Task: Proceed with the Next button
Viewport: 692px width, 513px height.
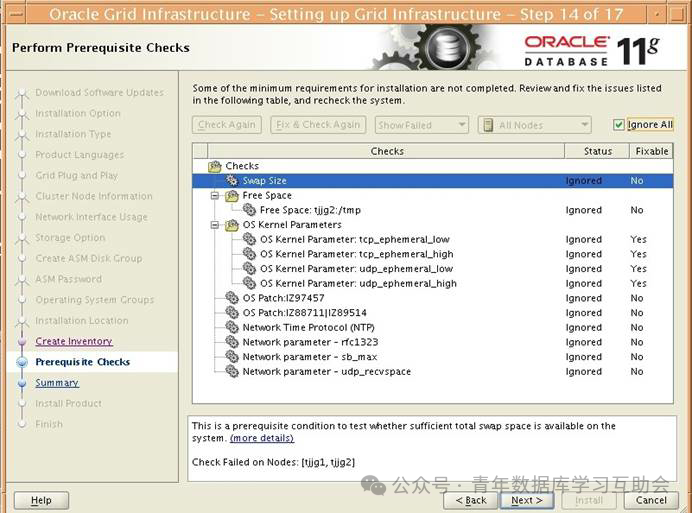Action: coord(527,501)
